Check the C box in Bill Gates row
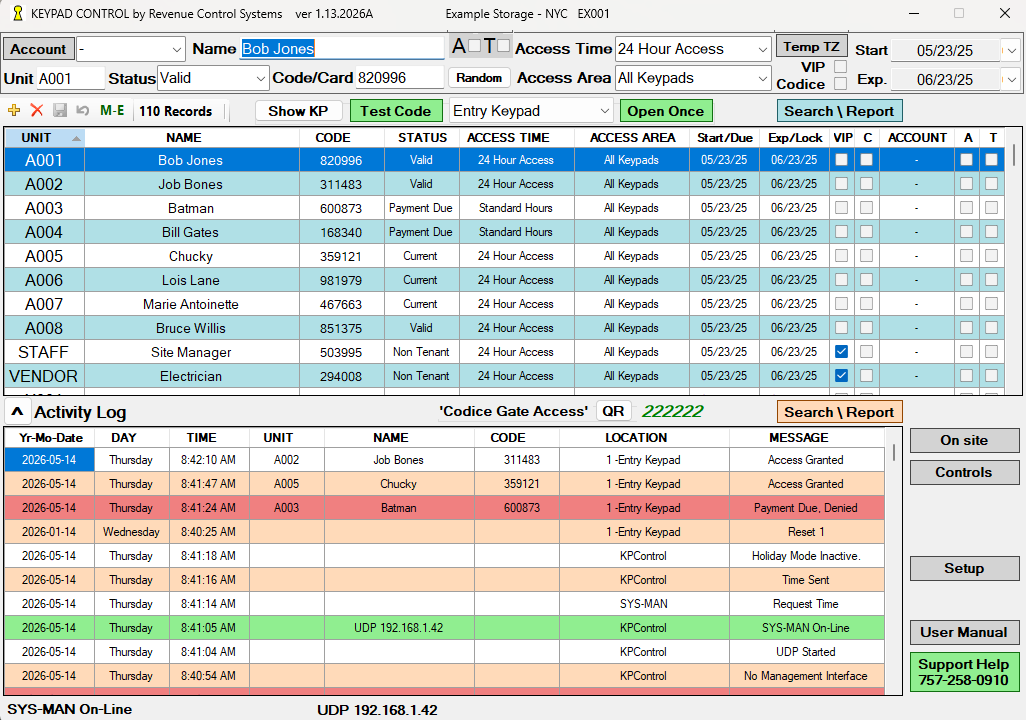The width and height of the screenshot is (1026, 720). coord(866,232)
